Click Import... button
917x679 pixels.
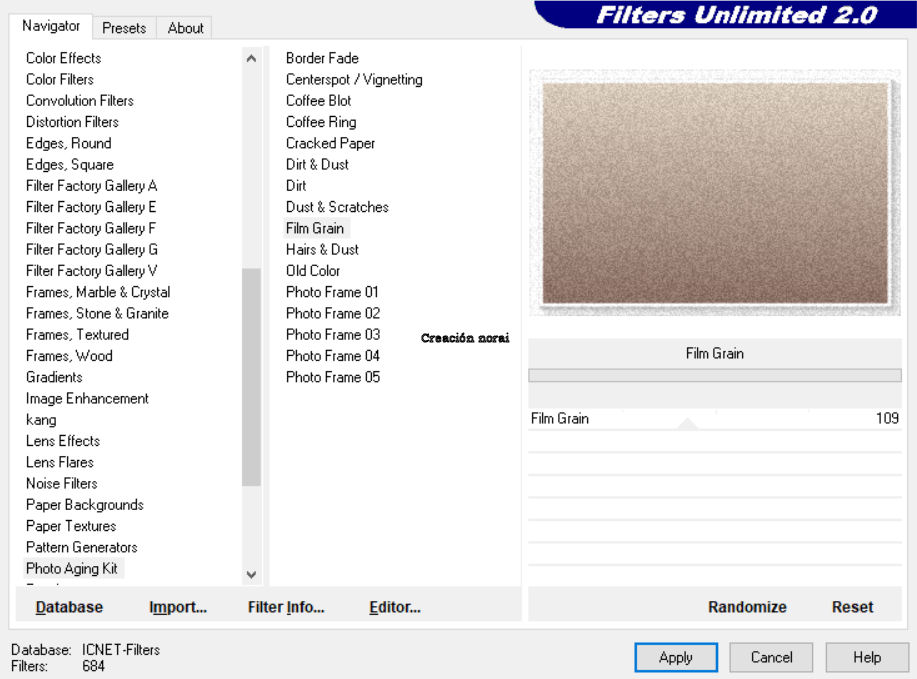[x=178, y=607]
